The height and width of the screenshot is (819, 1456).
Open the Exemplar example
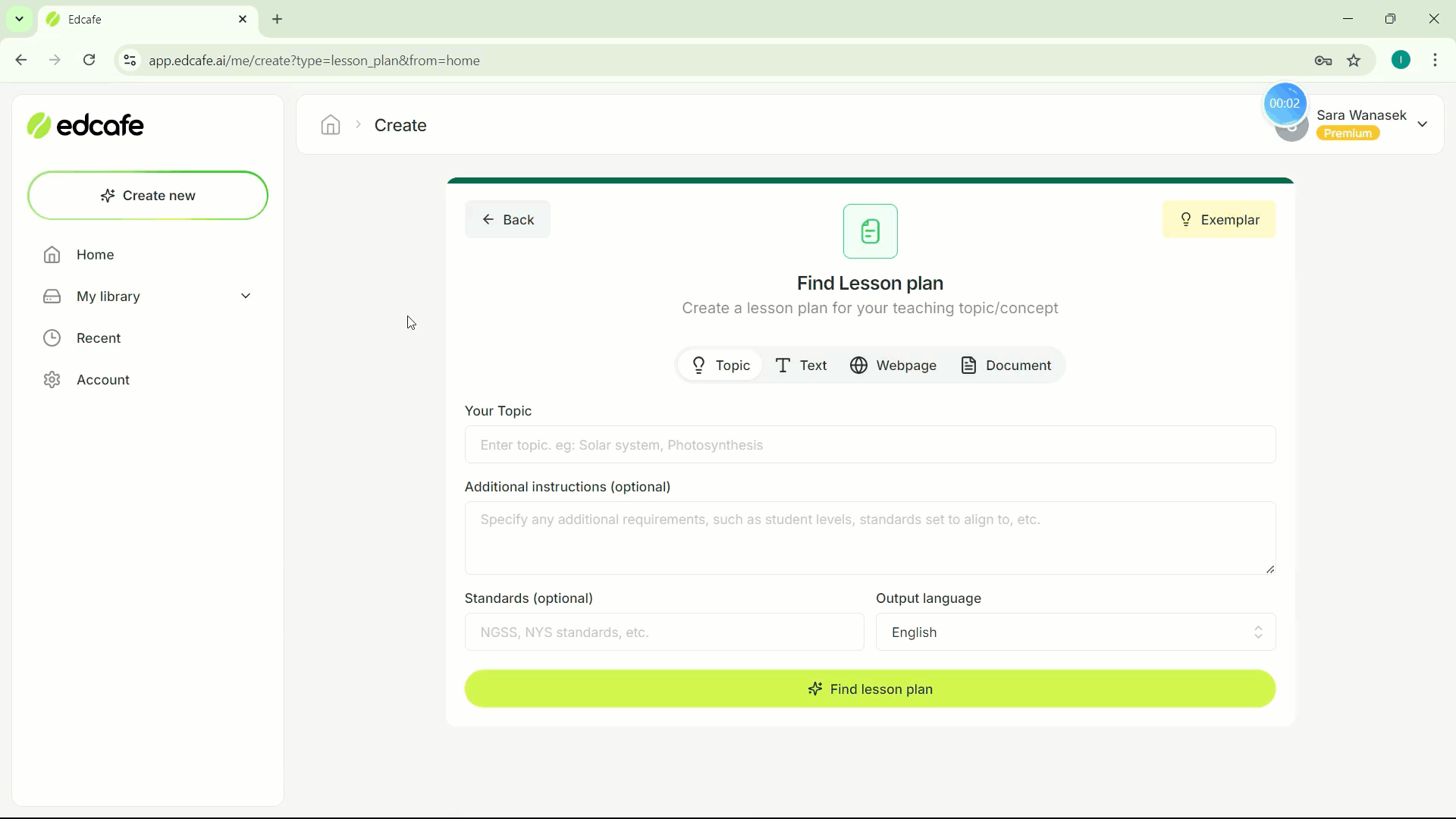pyautogui.click(x=1219, y=220)
